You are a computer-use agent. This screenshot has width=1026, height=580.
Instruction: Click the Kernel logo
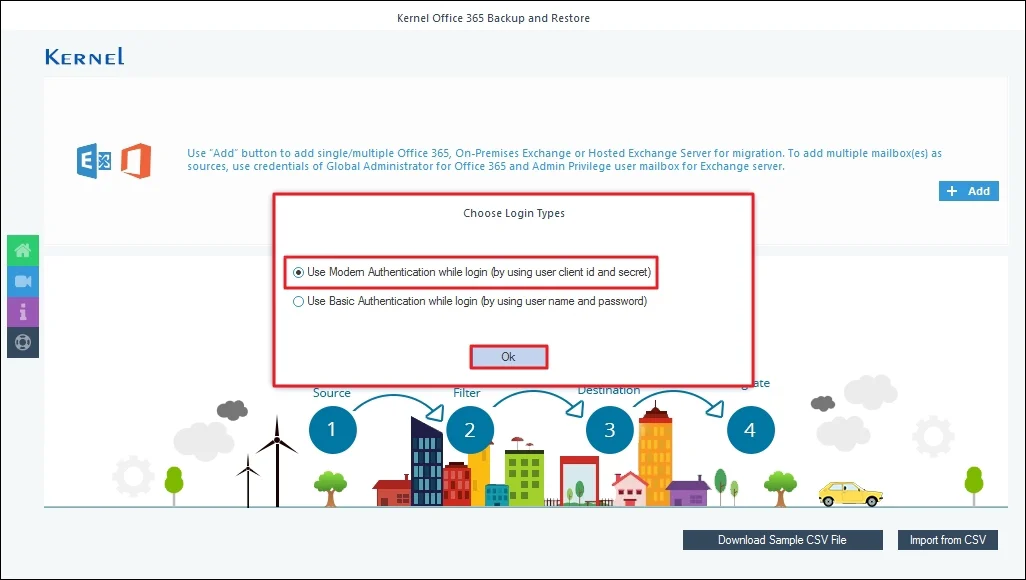(84, 57)
